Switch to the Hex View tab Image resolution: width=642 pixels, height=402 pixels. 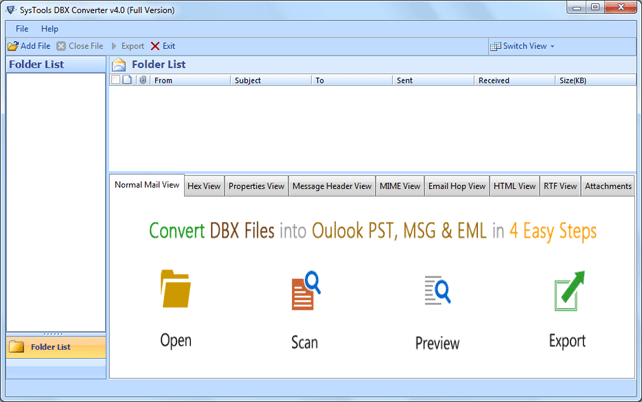[204, 186]
